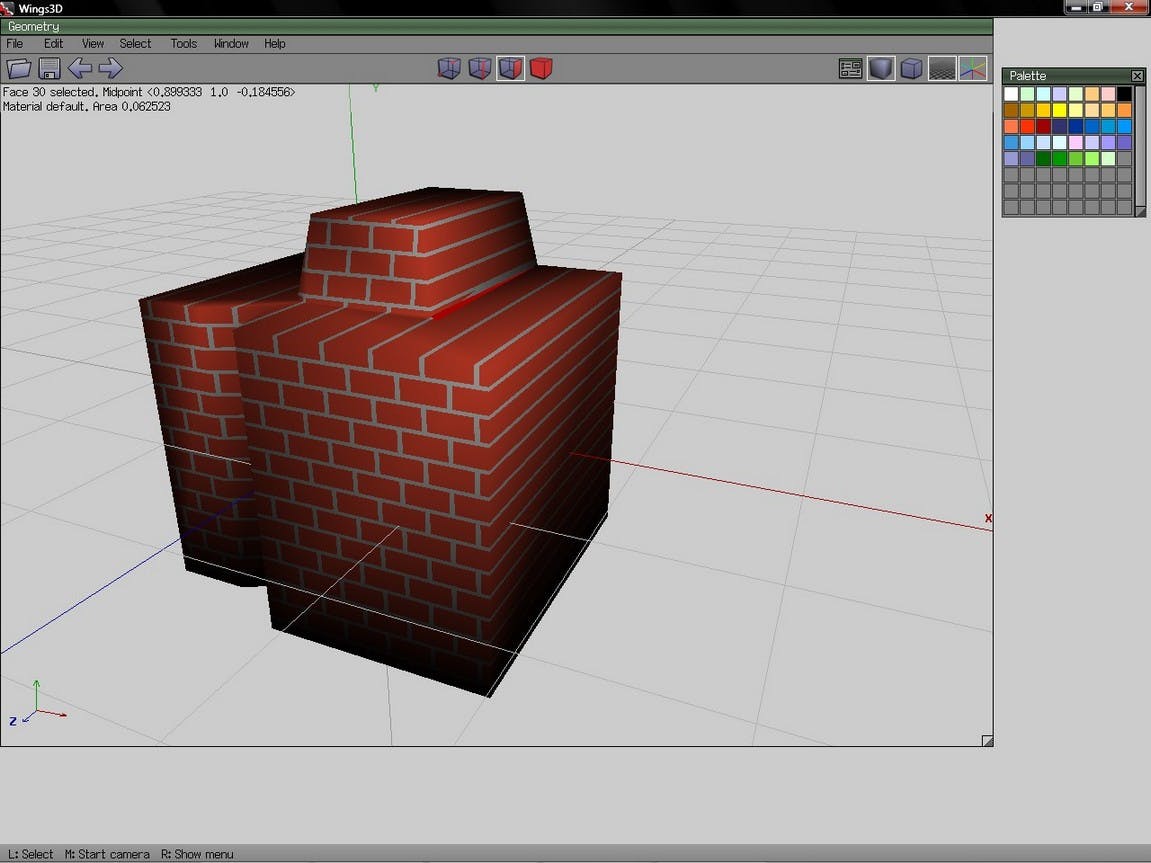The height and width of the screenshot is (863, 1151).
Task: Open preferences via the settings list icon
Action: pos(850,69)
